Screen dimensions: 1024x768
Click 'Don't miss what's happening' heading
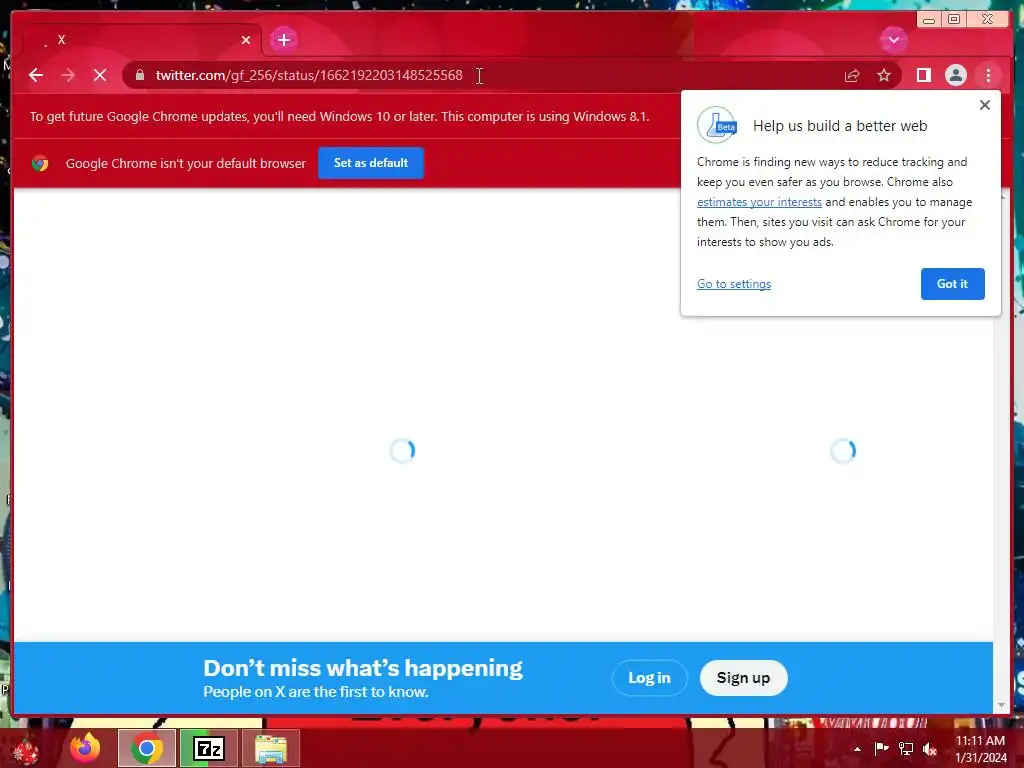pos(363,668)
